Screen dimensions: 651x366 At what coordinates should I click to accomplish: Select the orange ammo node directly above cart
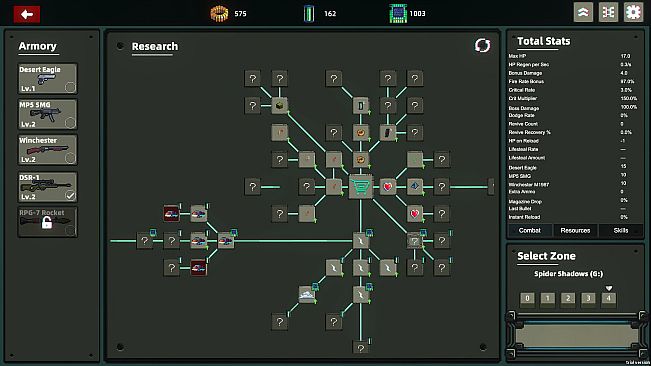(x=361, y=160)
